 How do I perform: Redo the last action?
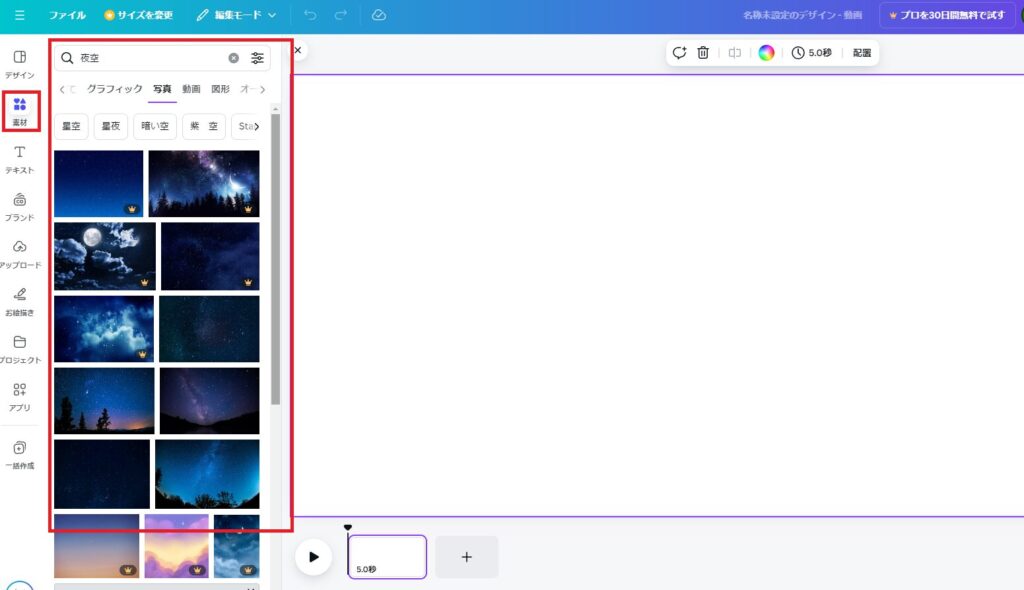click(340, 15)
